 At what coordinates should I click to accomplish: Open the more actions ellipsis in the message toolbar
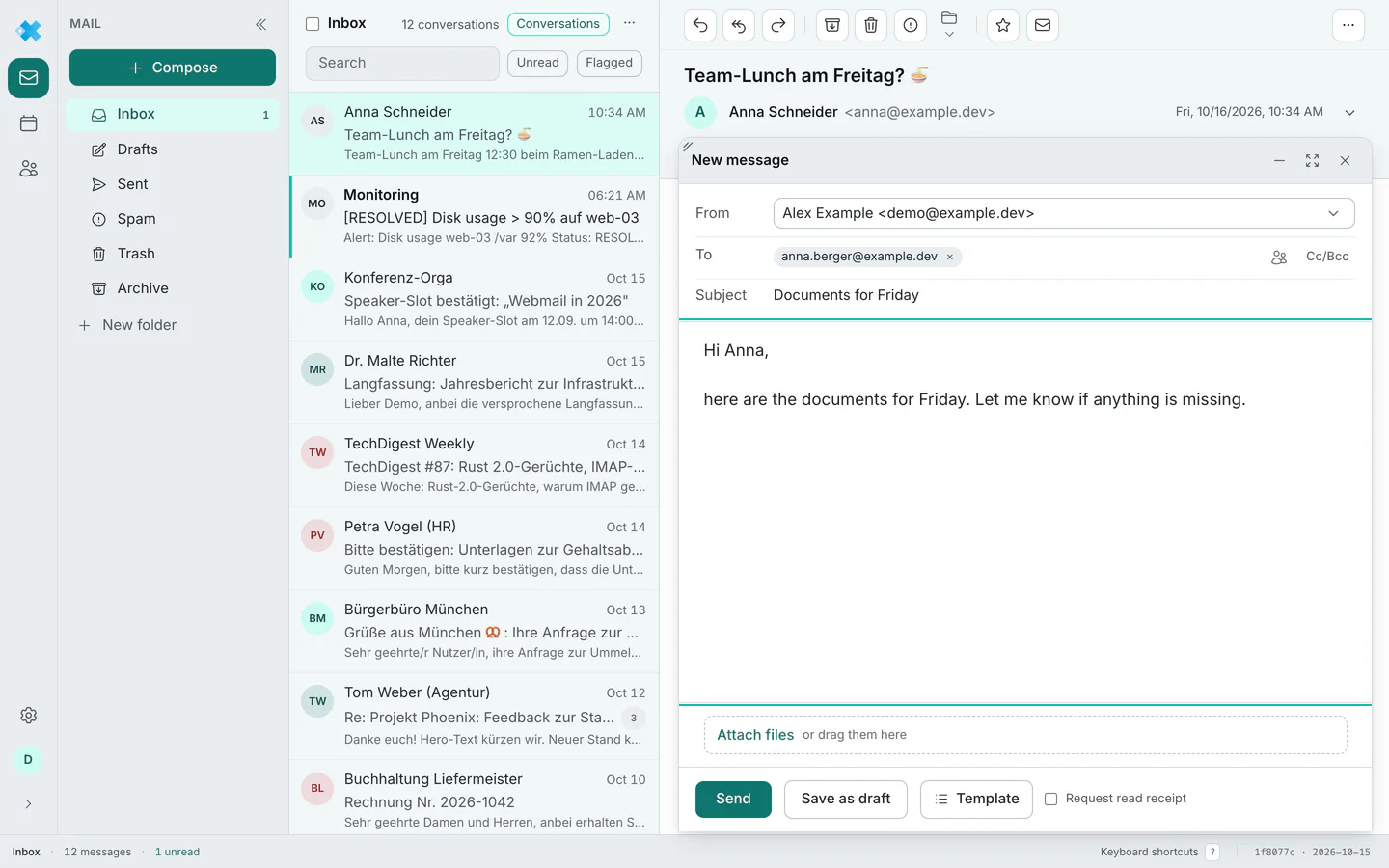[x=1348, y=25]
